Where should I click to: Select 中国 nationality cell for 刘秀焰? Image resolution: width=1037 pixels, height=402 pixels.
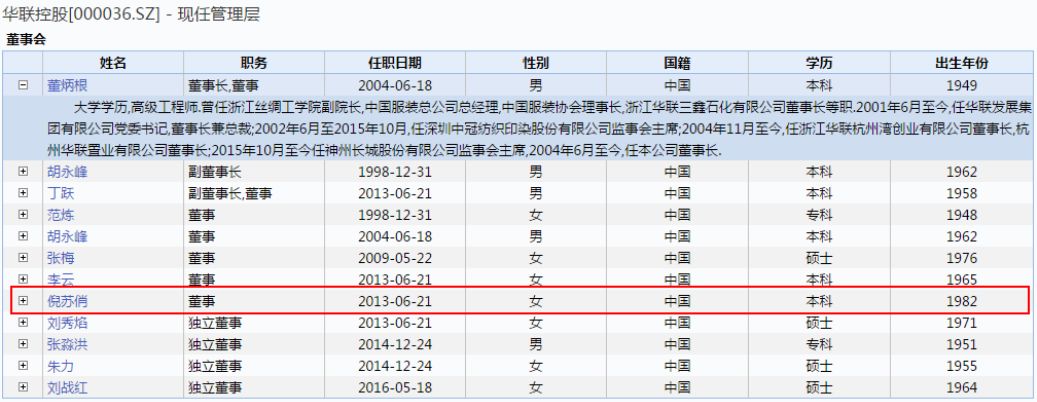click(x=677, y=323)
